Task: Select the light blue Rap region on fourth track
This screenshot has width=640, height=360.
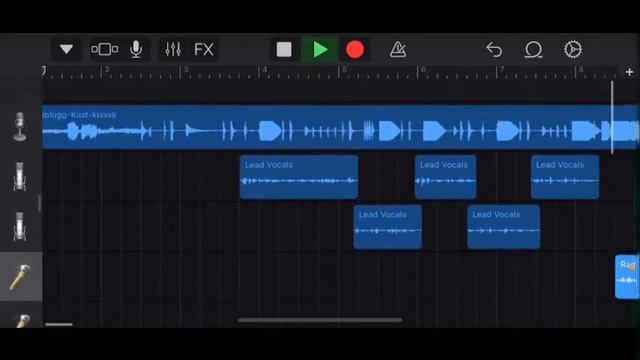Action: (x=627, y=276)
